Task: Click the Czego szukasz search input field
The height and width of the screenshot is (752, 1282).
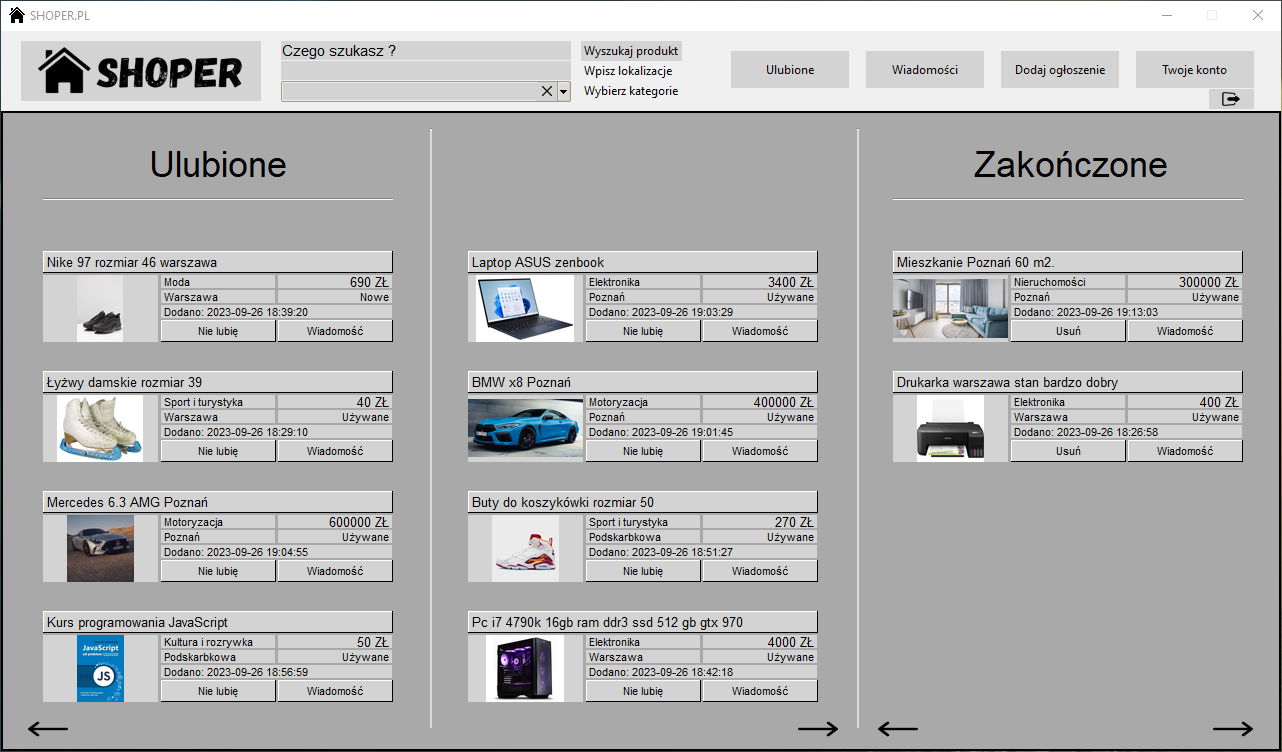Action: (x=425, y=50)
